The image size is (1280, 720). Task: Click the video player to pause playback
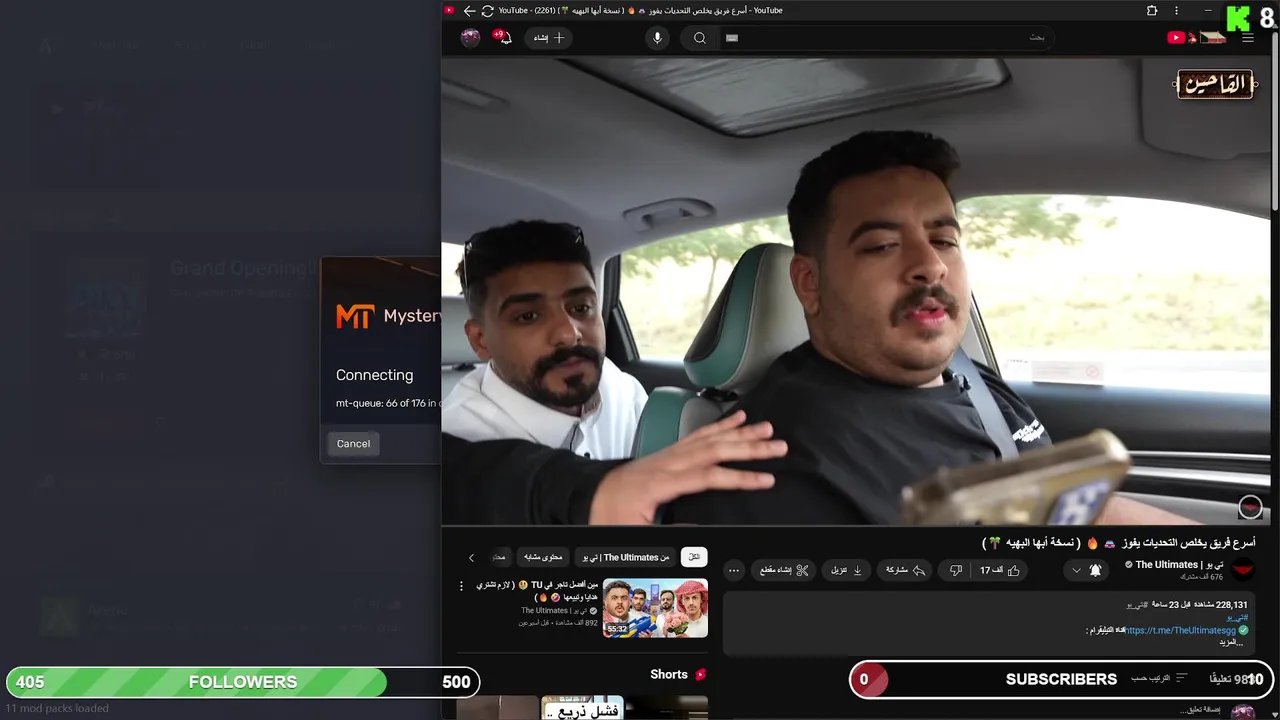(856, 290)
